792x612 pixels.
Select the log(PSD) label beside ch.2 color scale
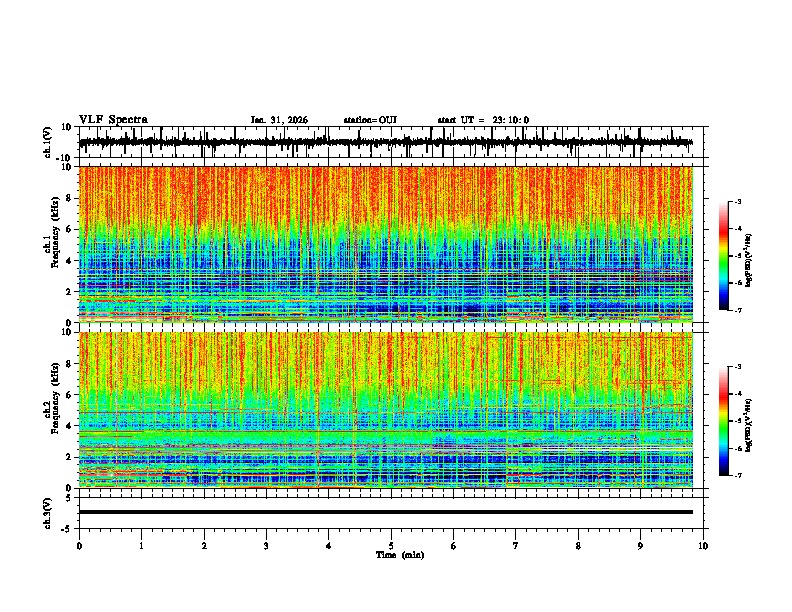coord(749,426)
